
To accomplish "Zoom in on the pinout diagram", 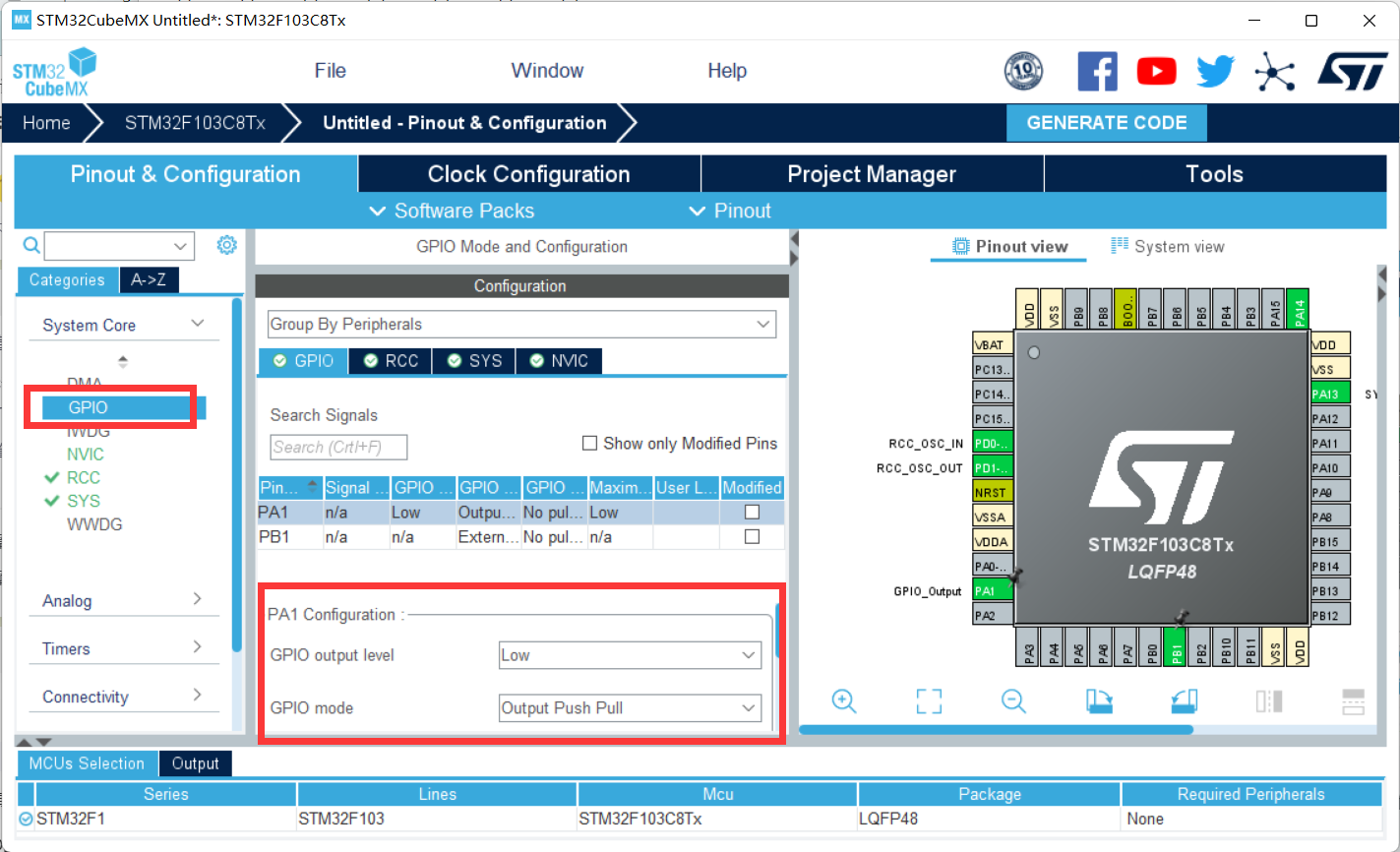I will point(844,701).
